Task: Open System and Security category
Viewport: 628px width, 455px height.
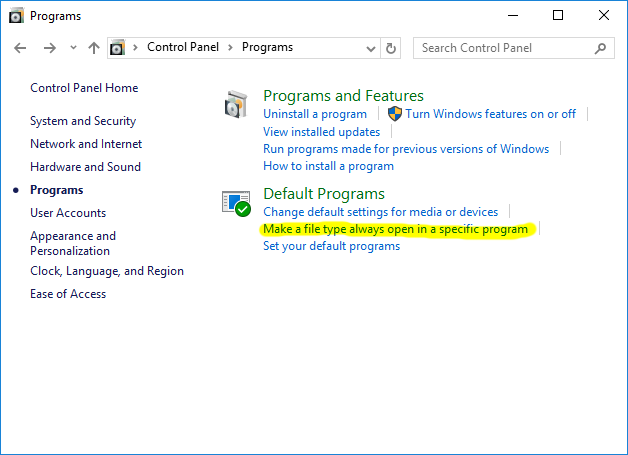Action: [x=83, y=121]
